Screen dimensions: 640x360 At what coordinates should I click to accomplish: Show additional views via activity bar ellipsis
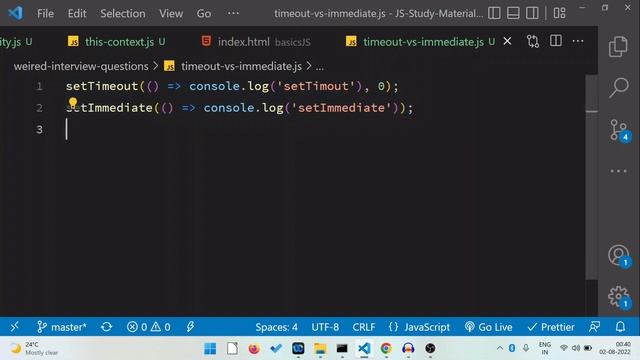(619, 171)
